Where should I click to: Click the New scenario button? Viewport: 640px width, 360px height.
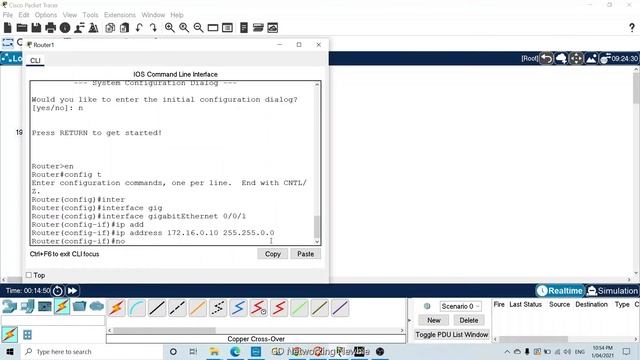433,320
